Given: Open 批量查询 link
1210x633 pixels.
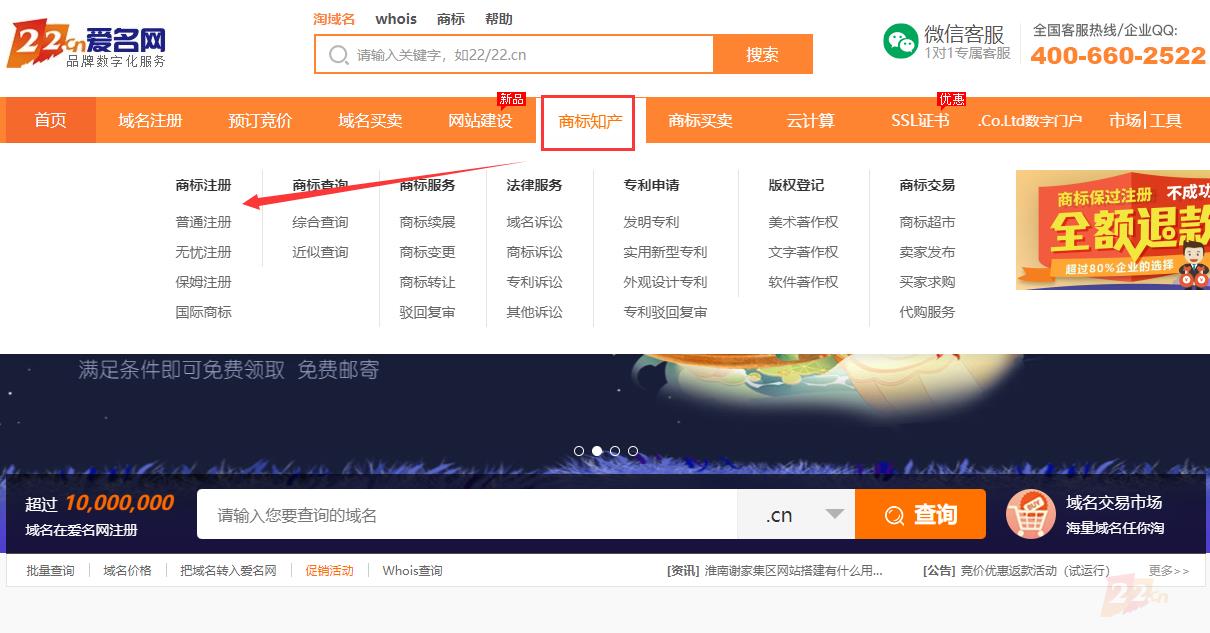Looking at the screenshot, I should click(x=50, y=571).
